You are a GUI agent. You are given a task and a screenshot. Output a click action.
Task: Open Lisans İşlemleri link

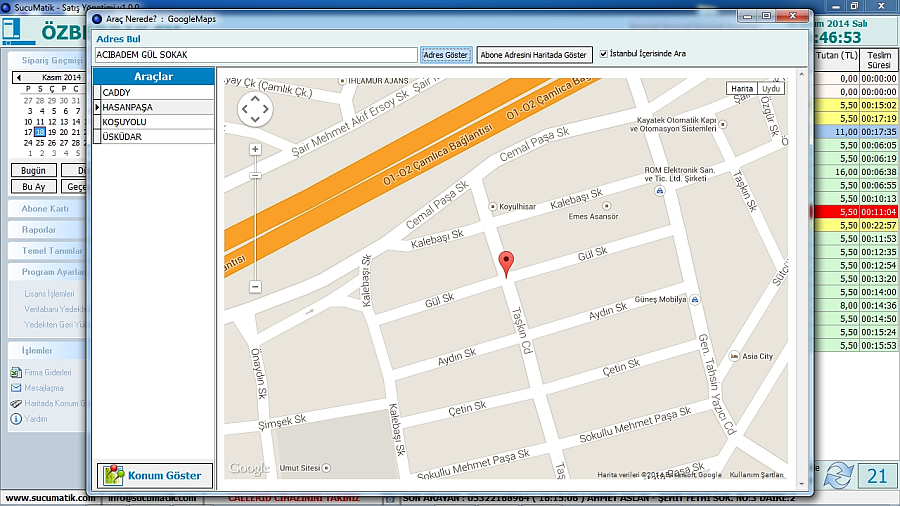pos(49,293)
